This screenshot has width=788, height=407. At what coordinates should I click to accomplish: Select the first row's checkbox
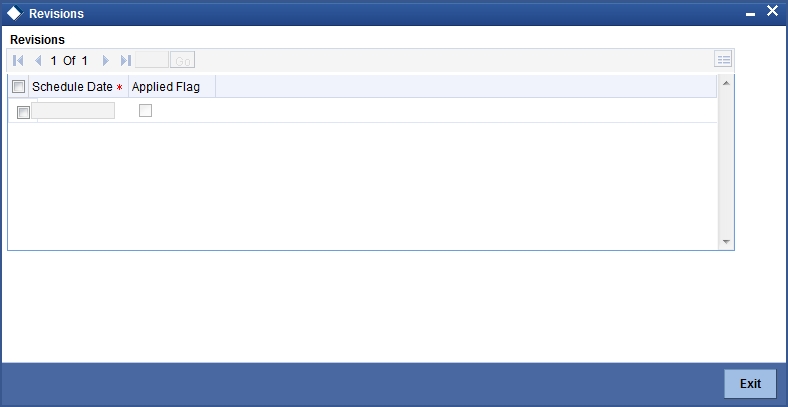(23, 112)
